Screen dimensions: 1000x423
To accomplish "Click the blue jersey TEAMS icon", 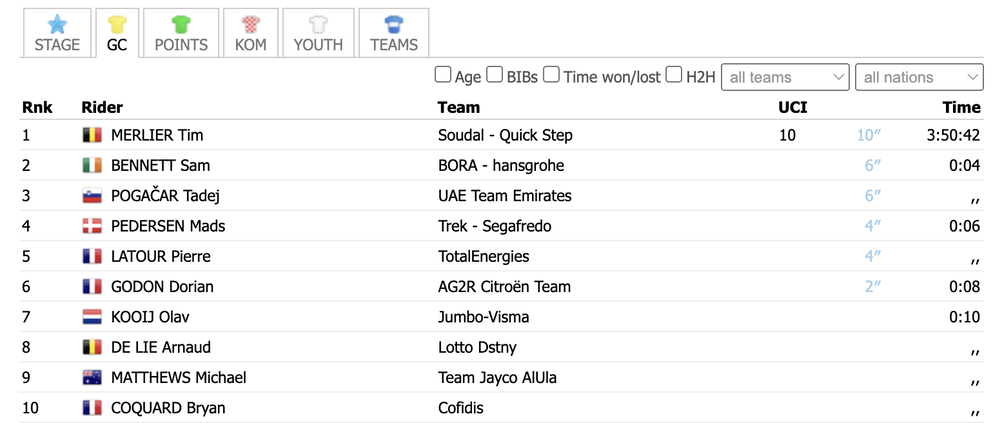I will click(394, 25).
